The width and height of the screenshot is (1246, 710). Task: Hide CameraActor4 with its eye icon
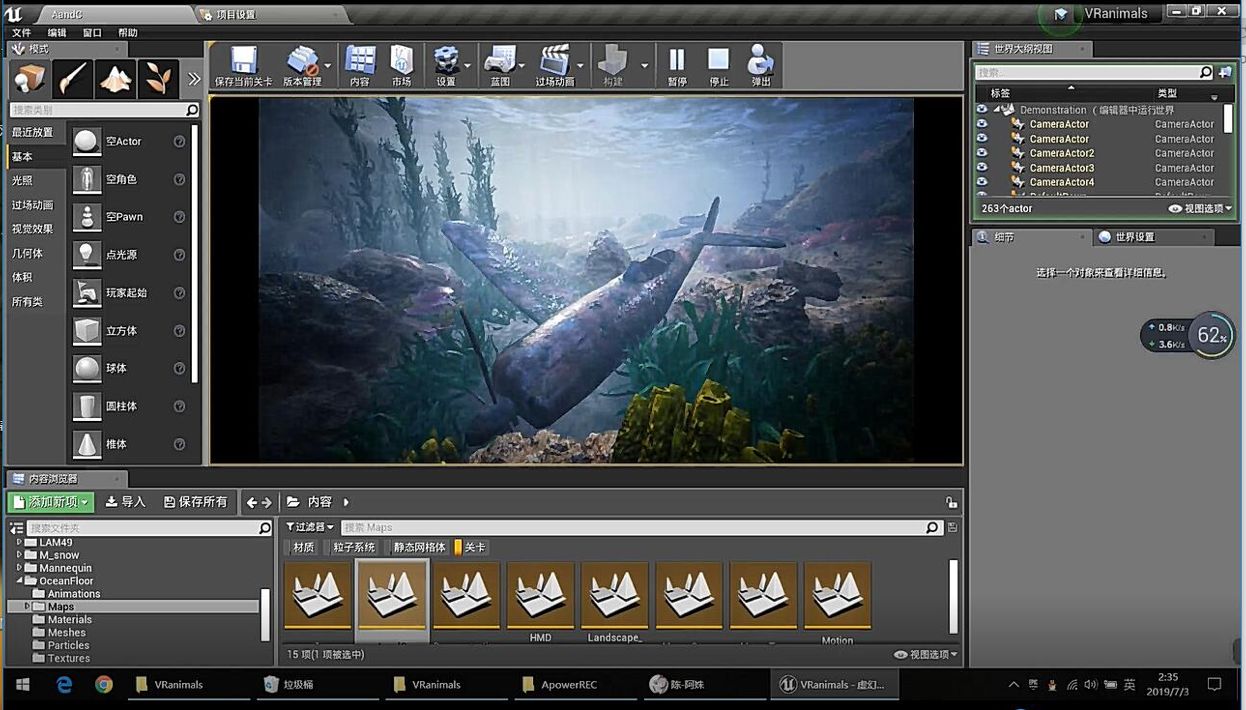pos(982,182)
